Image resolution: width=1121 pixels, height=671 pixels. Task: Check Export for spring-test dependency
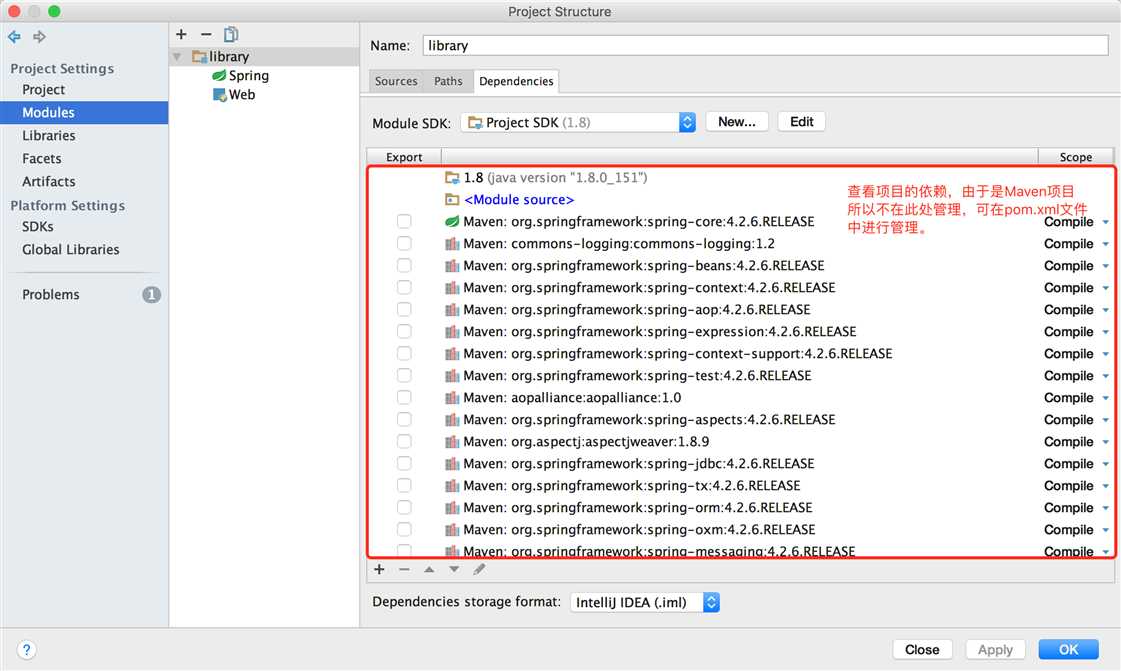click(x=404, y=376)
